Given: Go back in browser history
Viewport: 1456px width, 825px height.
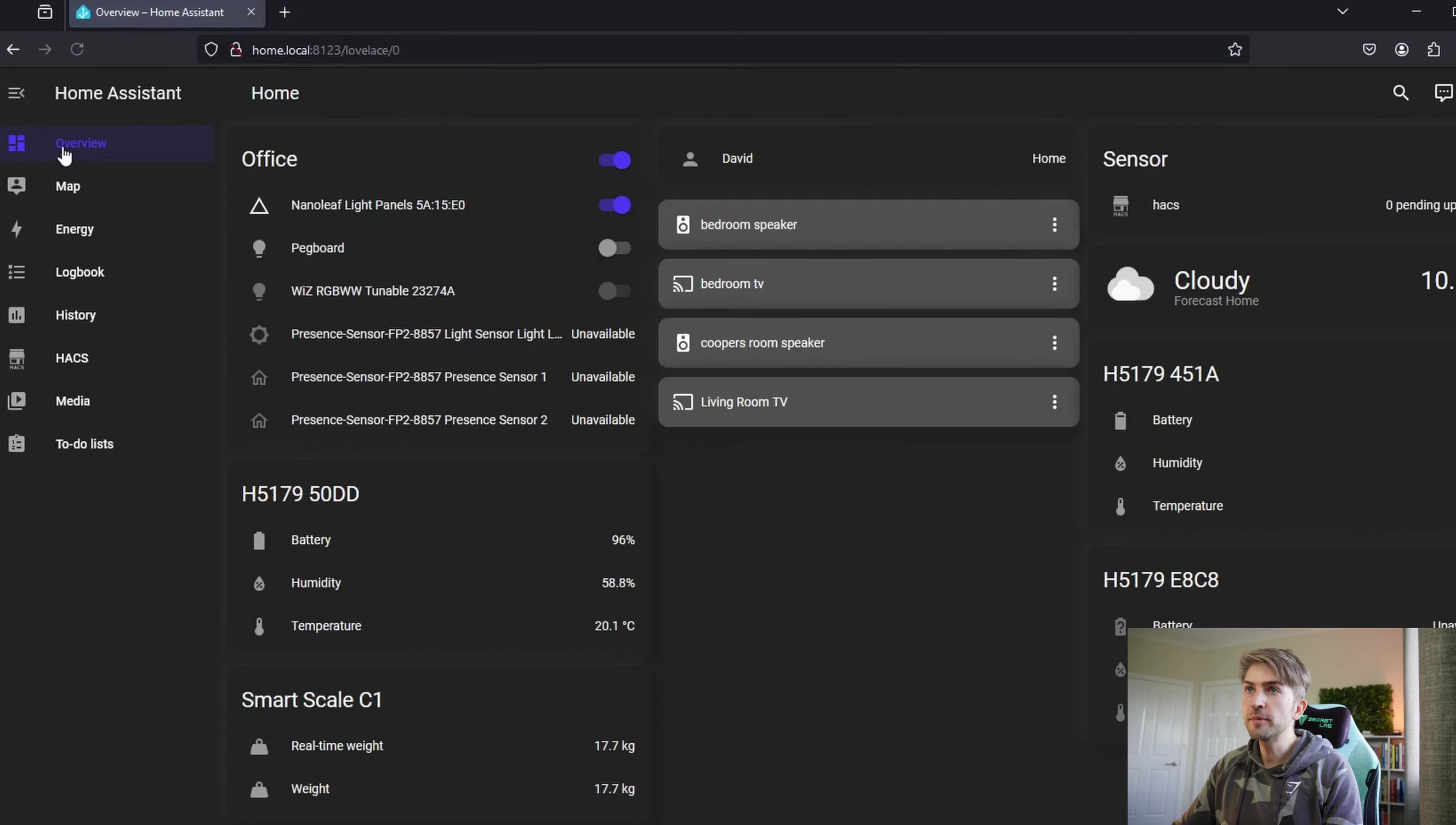Looking at the screenshot, I should (13, 50).
